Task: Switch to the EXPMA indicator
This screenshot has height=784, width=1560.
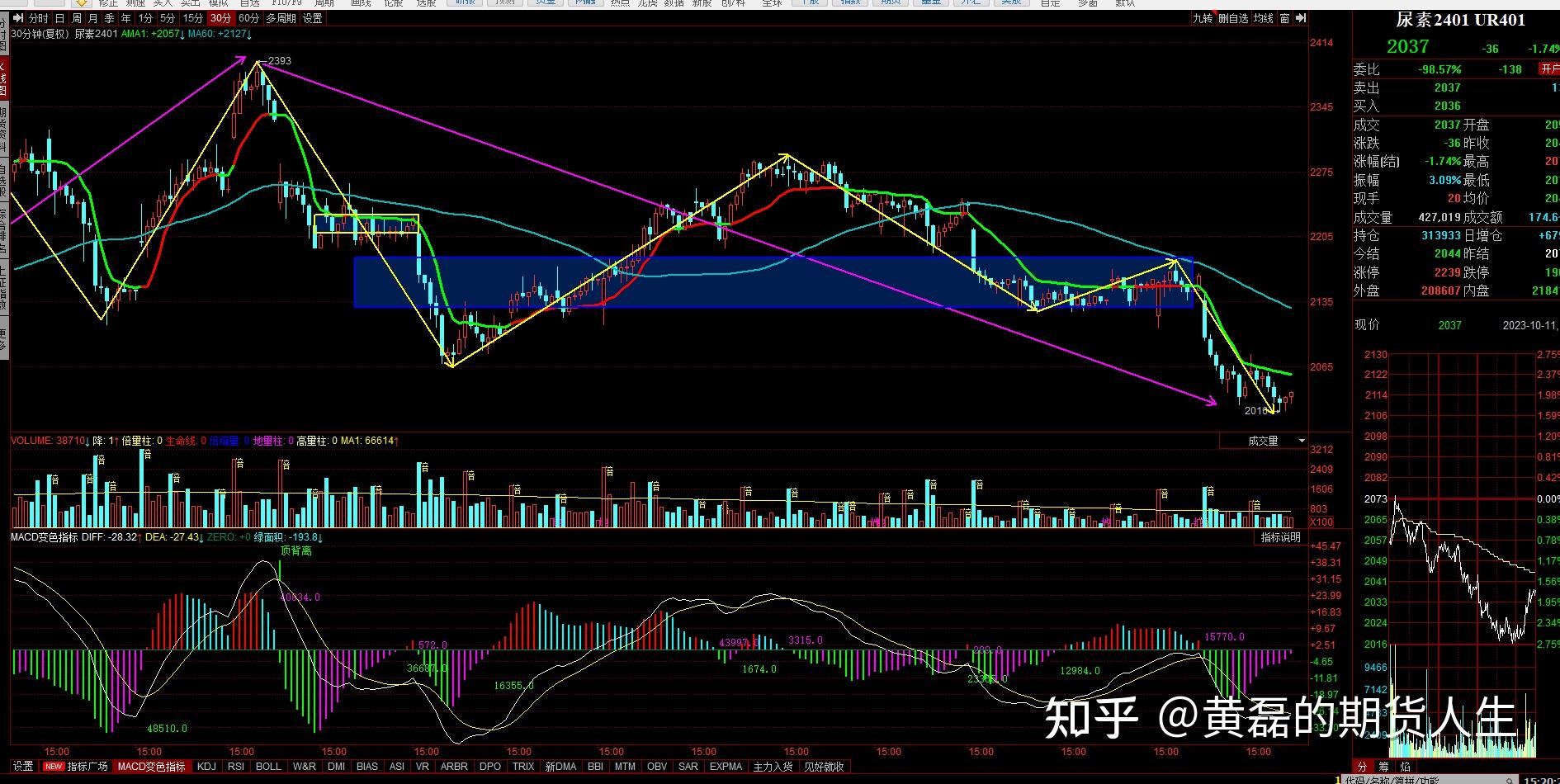Action: tap(726, 767)
